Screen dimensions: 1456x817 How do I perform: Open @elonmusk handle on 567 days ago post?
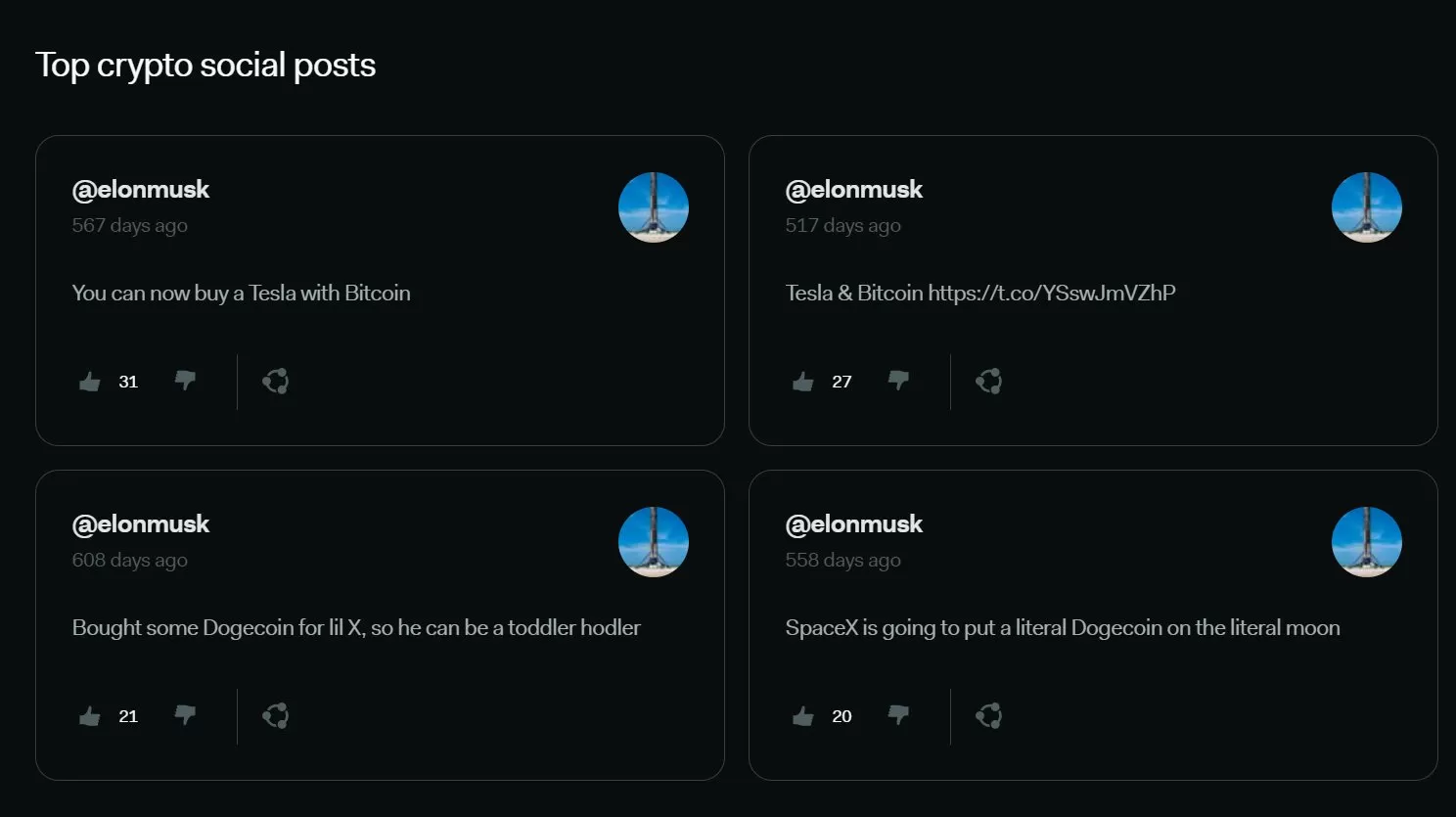coord(141,190)
